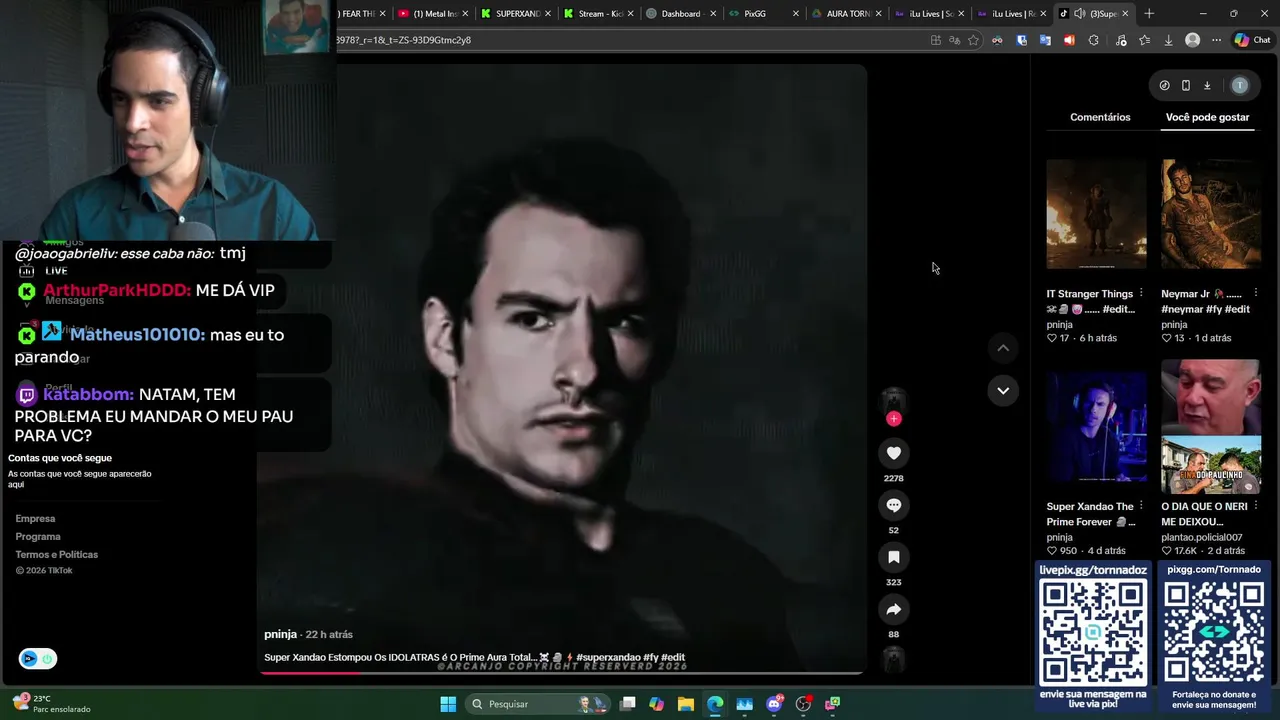Click the download icon in TikTok header
The width and height of the screenshot is (1280, 720).
tap(1207, 86)
